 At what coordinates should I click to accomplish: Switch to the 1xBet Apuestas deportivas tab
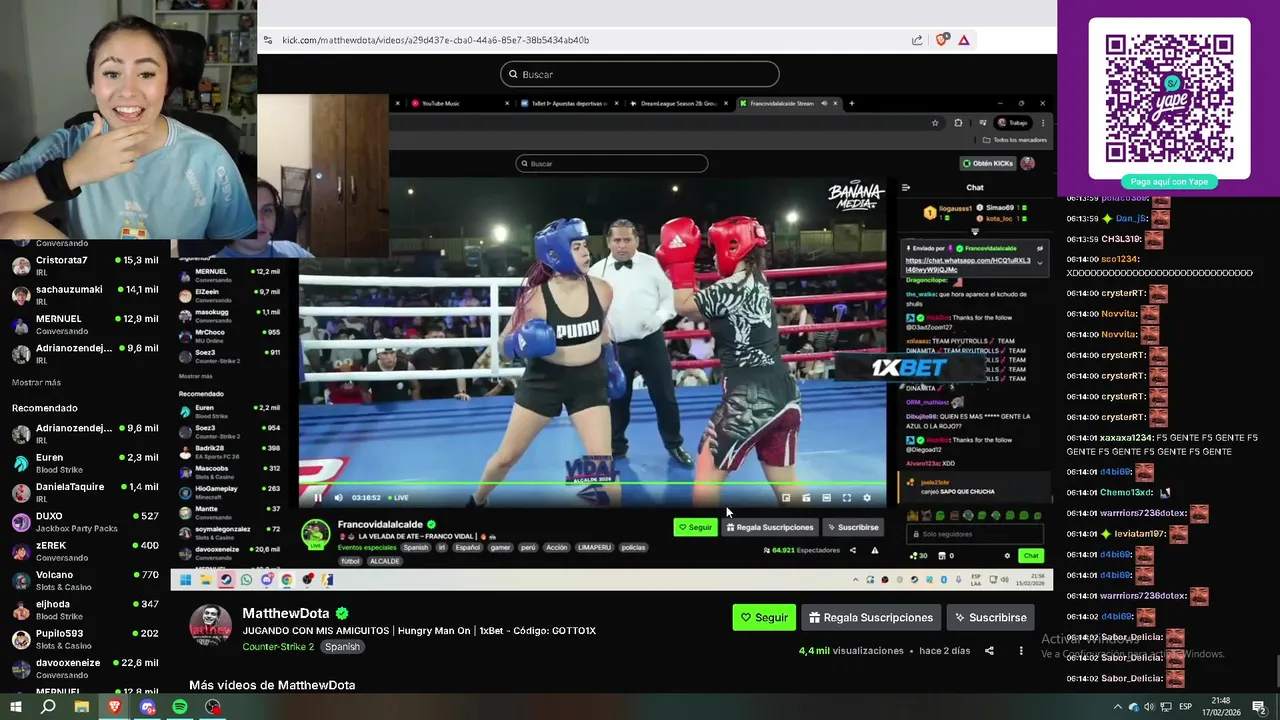[570, 103]
